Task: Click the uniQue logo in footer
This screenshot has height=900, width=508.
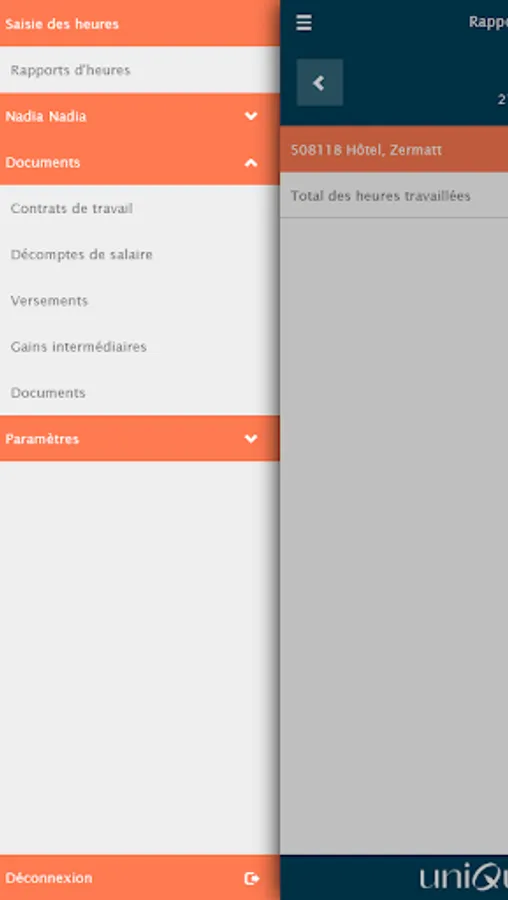Action: point(463,878)
